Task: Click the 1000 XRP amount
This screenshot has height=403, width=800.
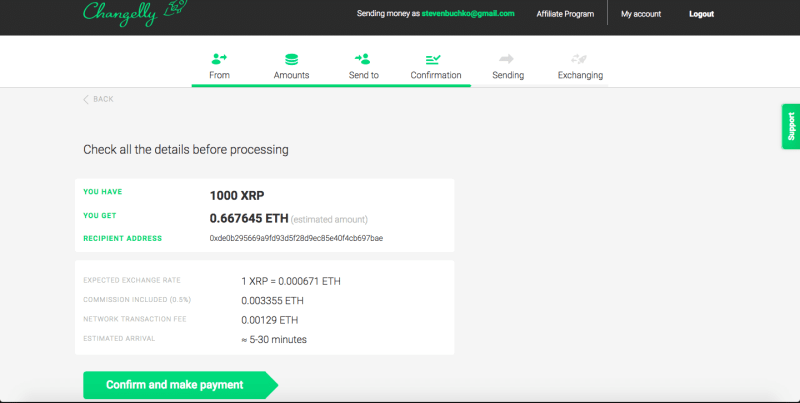Action: (x=237, y=195)
